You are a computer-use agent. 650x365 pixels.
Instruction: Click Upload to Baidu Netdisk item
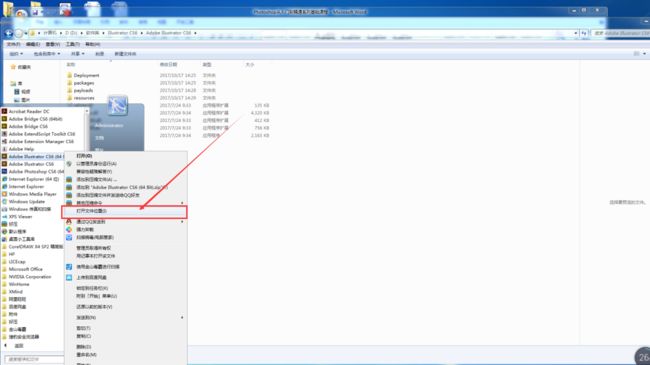tap(91, 277)
